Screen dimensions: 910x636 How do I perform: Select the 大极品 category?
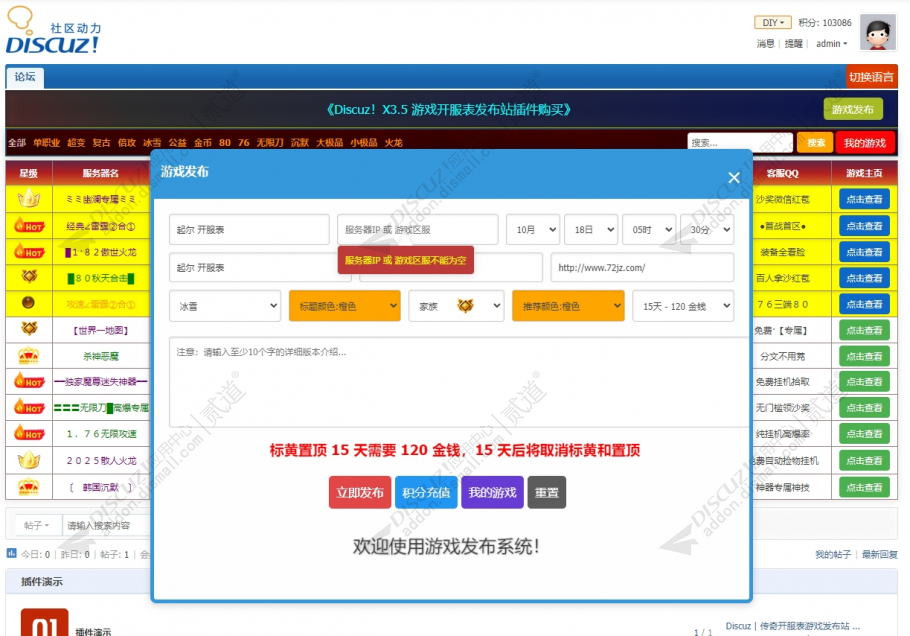pos(330,143)
